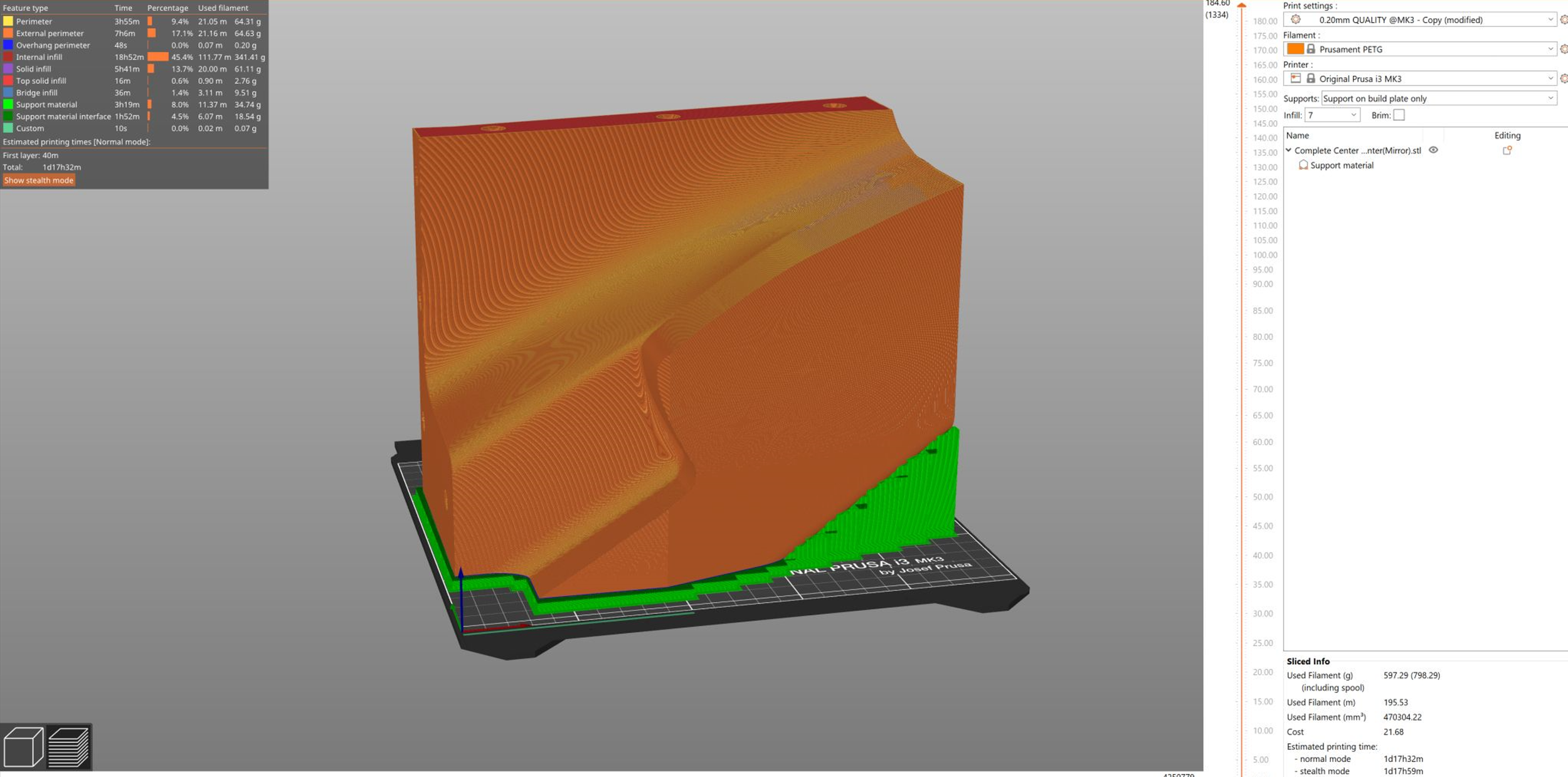Click the editing icon beside the Complete Center STL
1568x777 pixels.
click(1507, 151)
